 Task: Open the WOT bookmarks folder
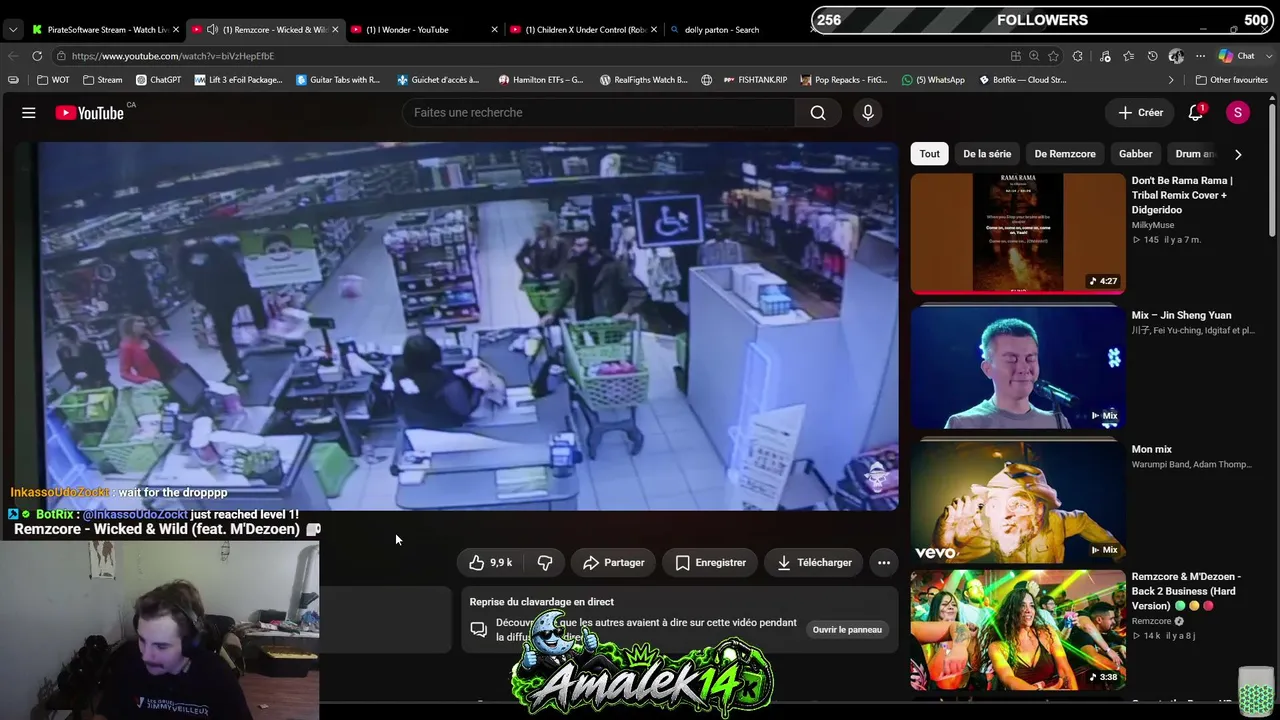point(54,80)
